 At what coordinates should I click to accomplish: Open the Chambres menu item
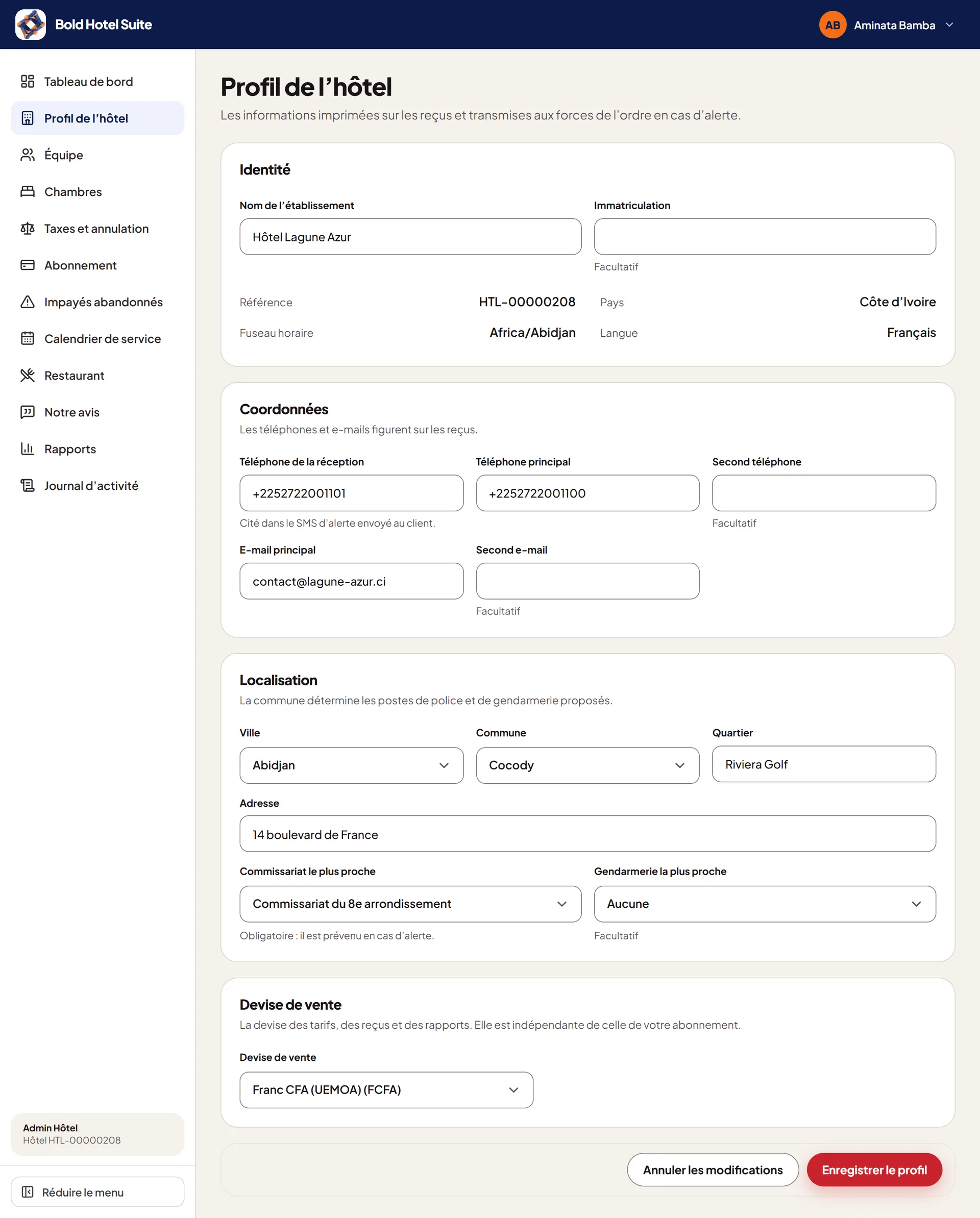click(x=98, y=191)
